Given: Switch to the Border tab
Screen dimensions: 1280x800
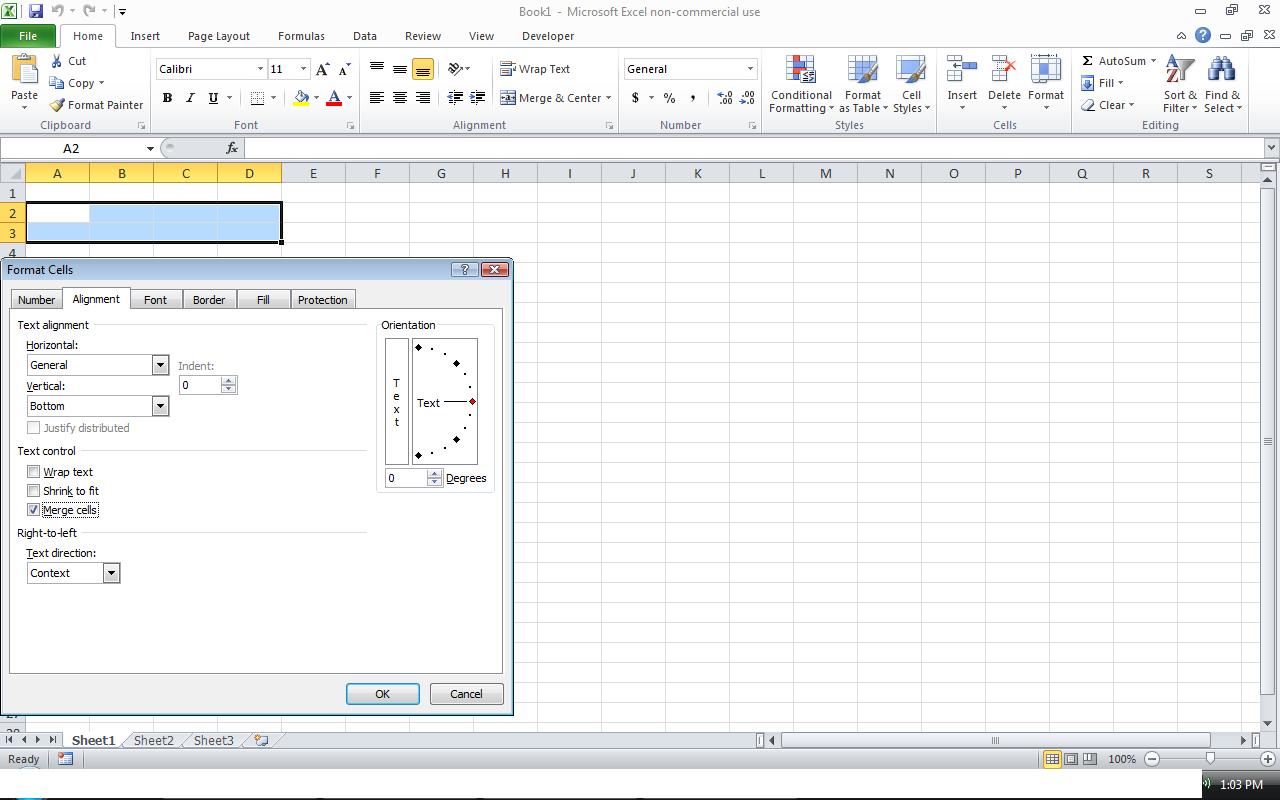Looking at the screenshot, I should point(209,299).
